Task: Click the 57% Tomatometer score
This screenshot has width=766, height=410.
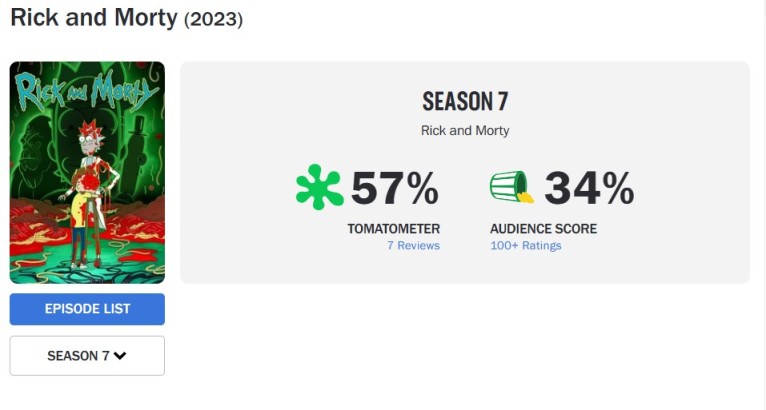Action: [395, 189]
